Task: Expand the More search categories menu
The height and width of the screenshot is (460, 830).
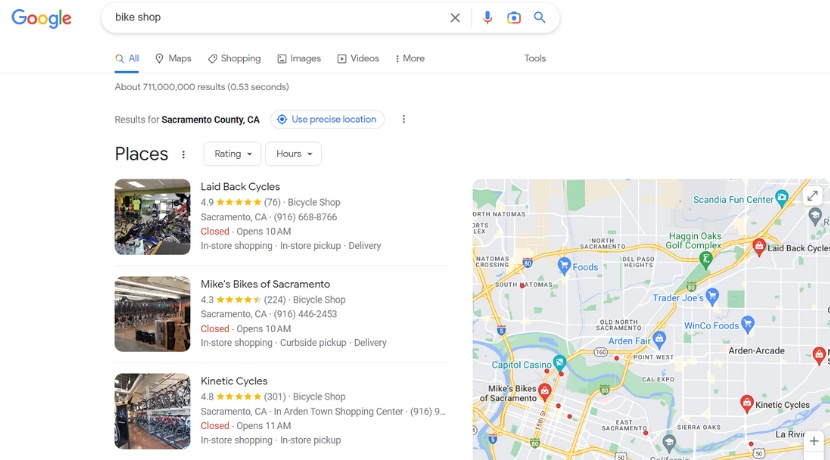Action: click(x=409, y=59)
